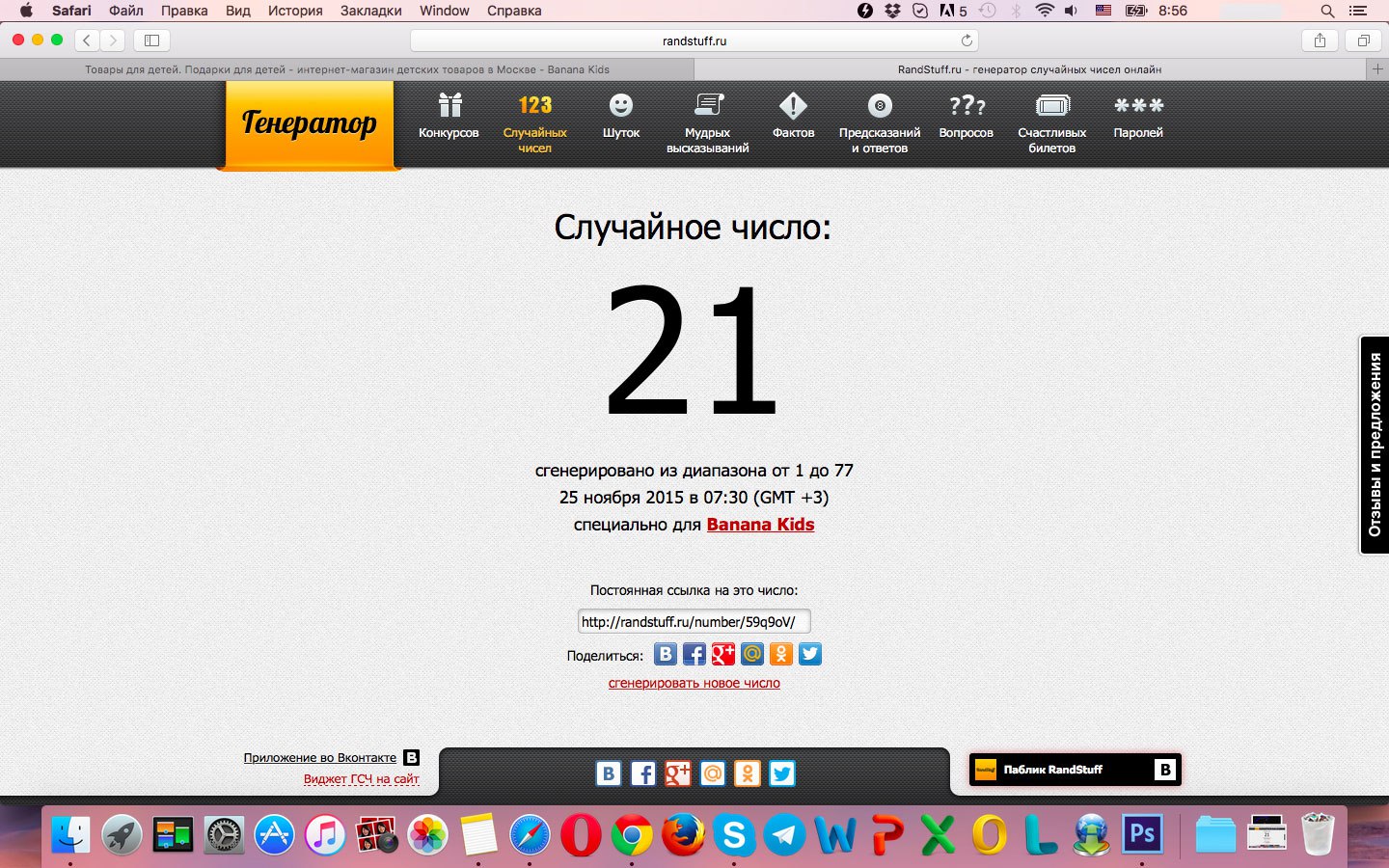The height and width of the screenshot is (868, 1389).
Task: Click the permanent link URL field
Action: pos(694,622)
